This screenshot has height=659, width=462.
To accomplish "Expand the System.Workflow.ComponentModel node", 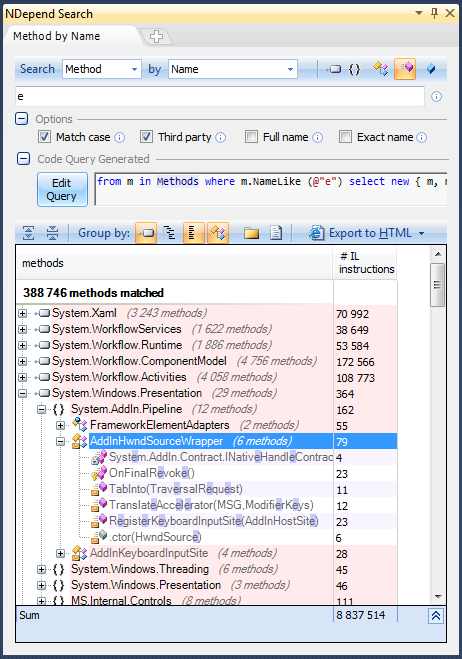I will 23,361.
